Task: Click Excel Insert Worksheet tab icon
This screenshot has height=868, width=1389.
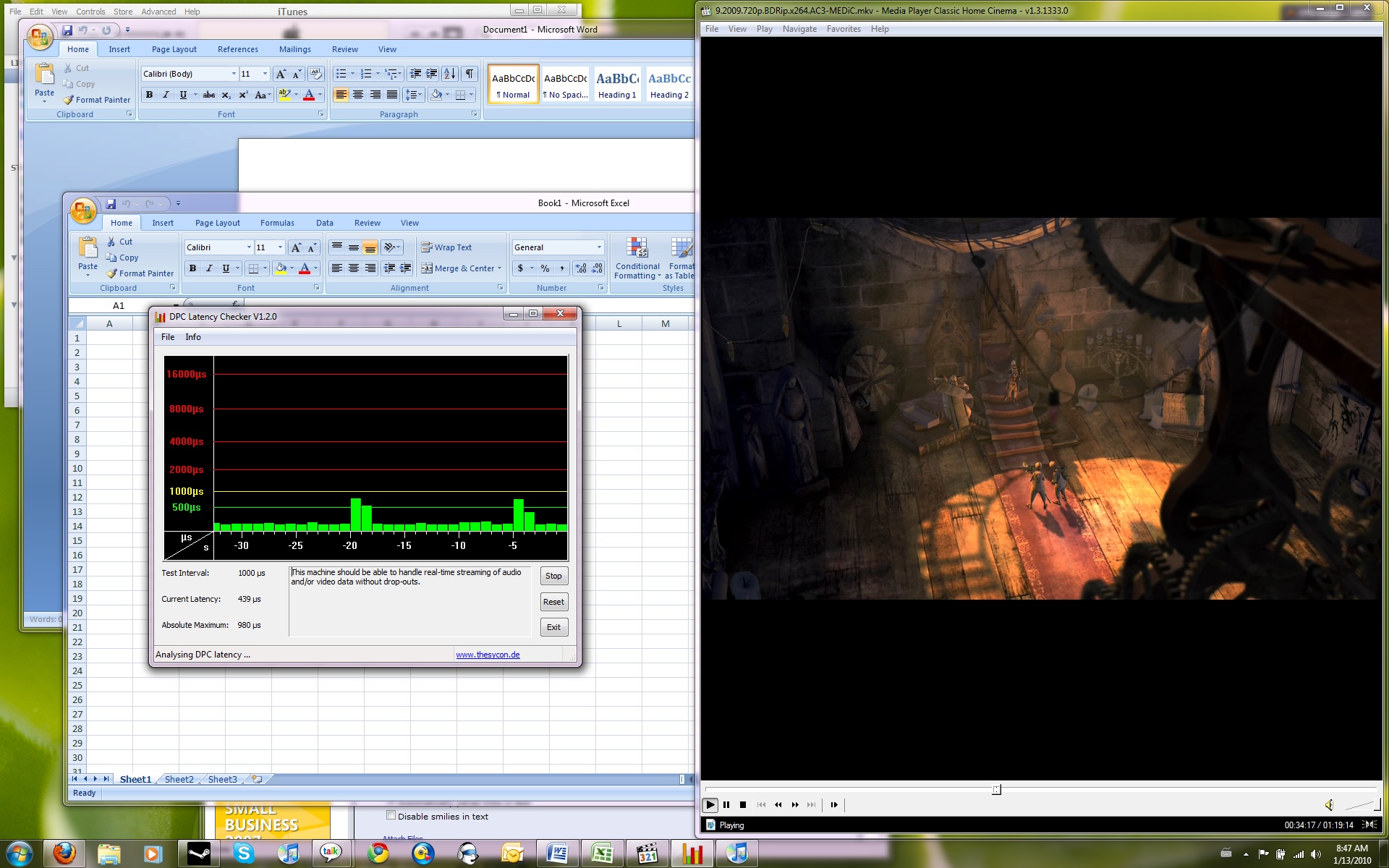Action: 256,779
